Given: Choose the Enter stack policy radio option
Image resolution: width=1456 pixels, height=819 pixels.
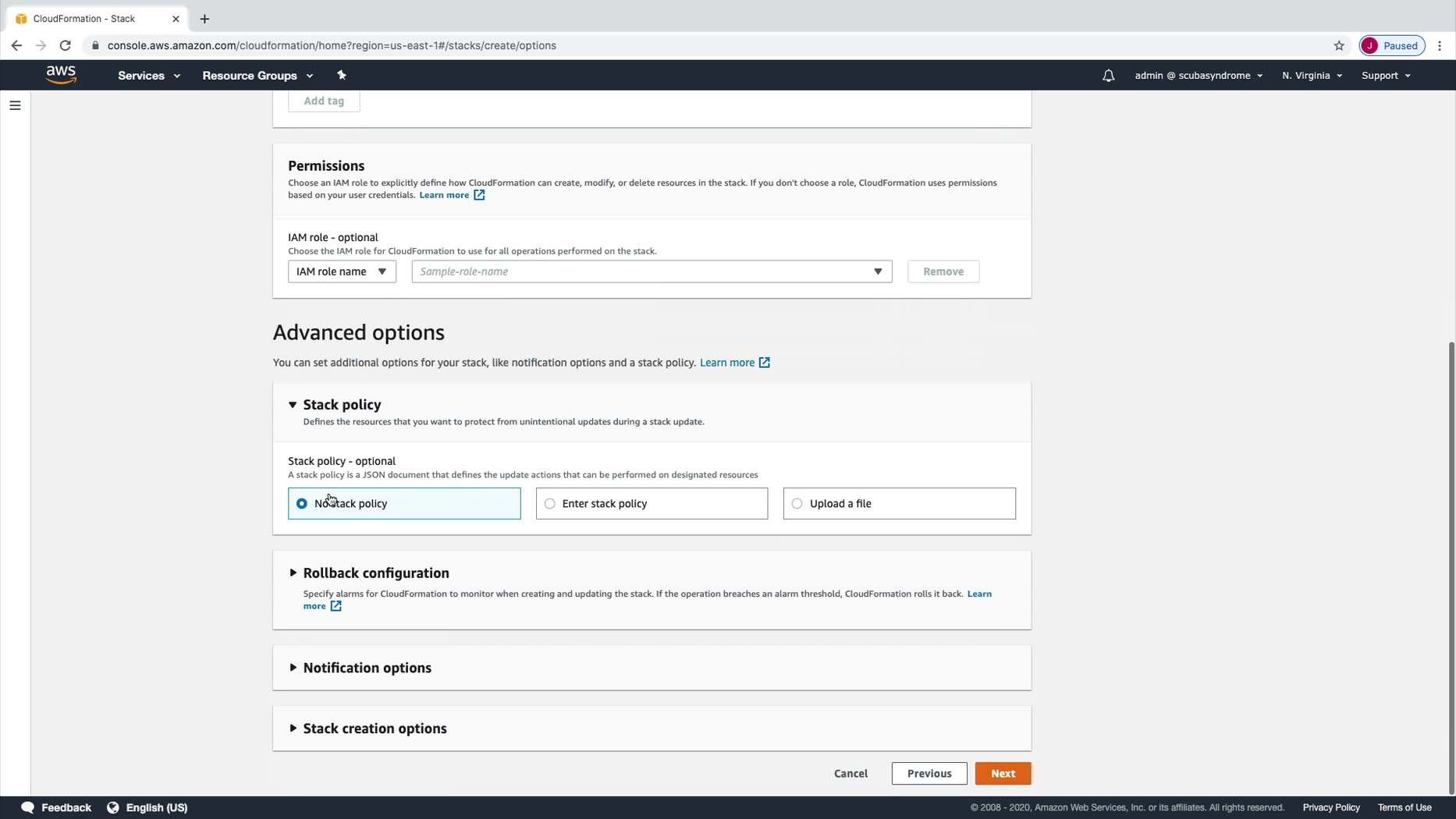Looking at the screenshot, I should (x=550, y=504).
